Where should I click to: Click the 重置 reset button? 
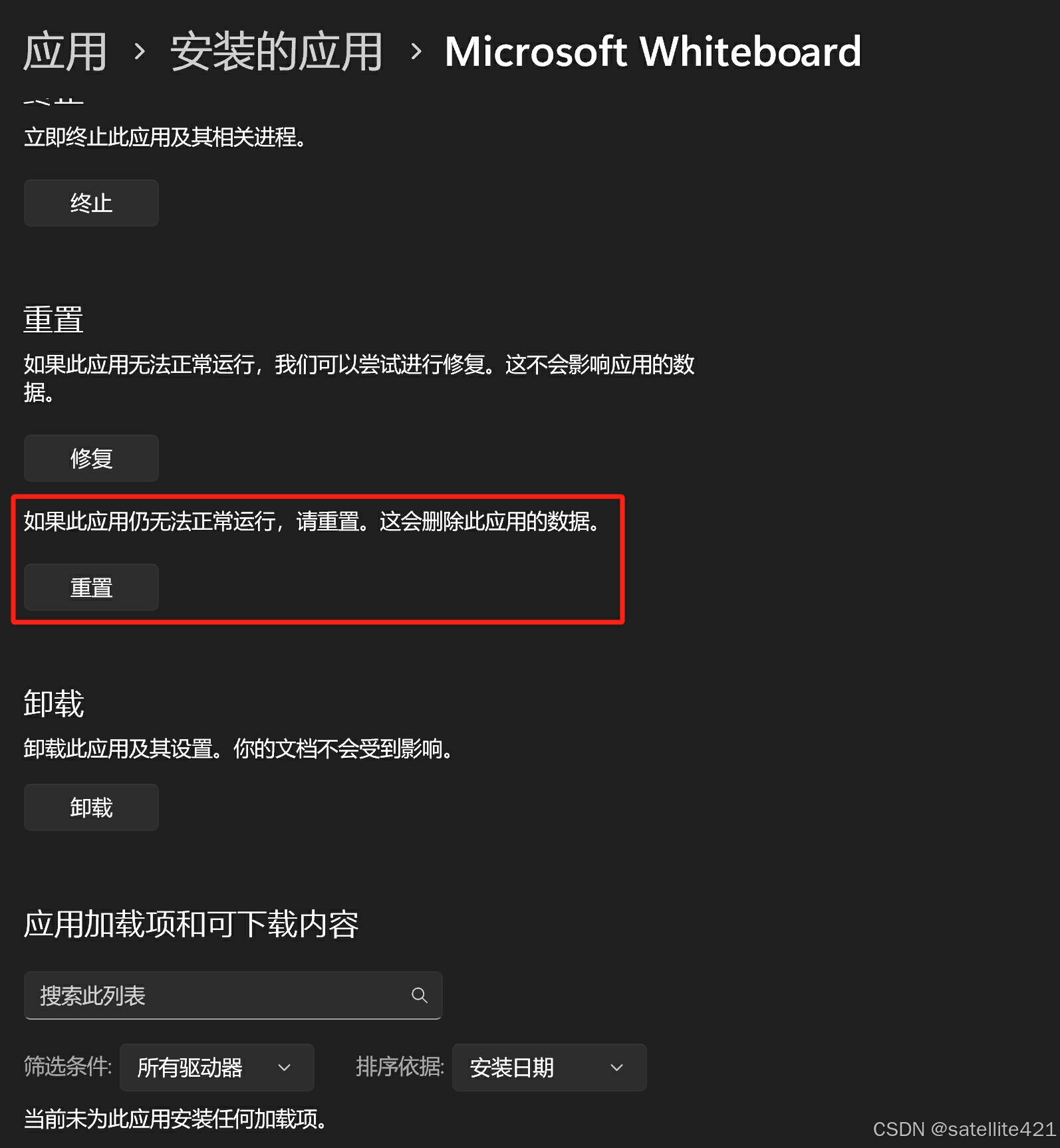pyautogui.click(x=91, y=587)
